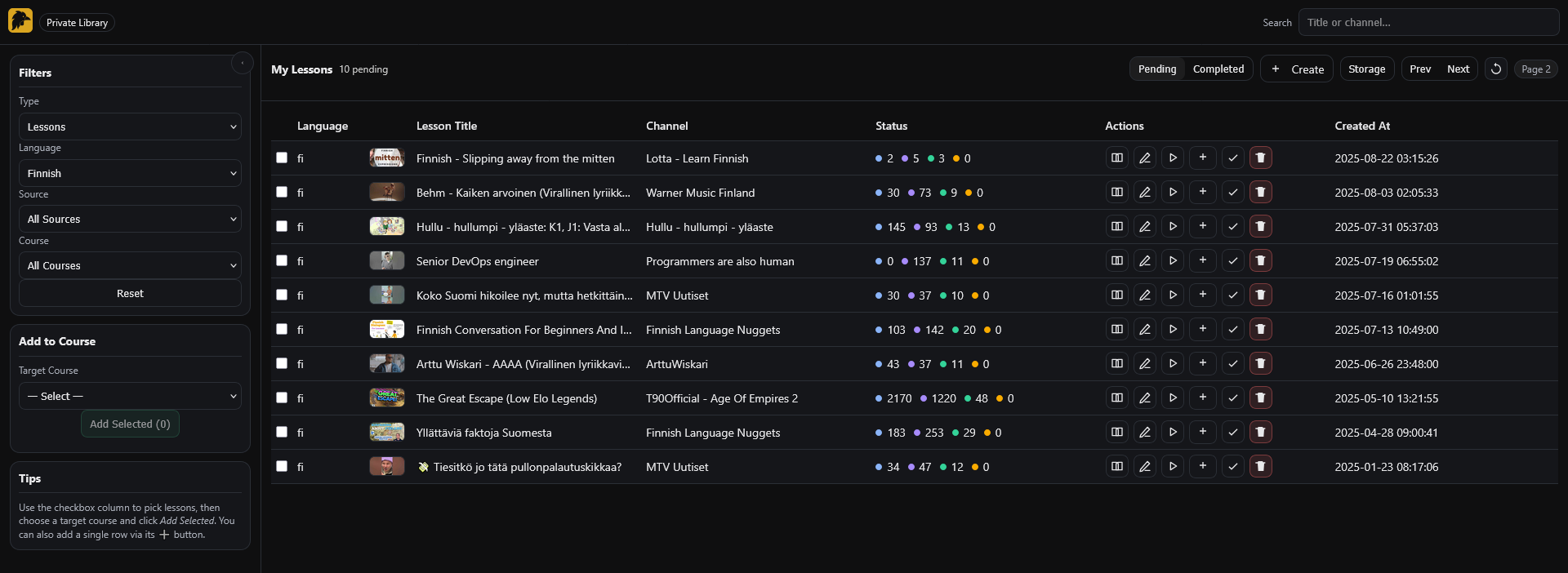Open the All Courses dropdown

click(x=130, y=265)
